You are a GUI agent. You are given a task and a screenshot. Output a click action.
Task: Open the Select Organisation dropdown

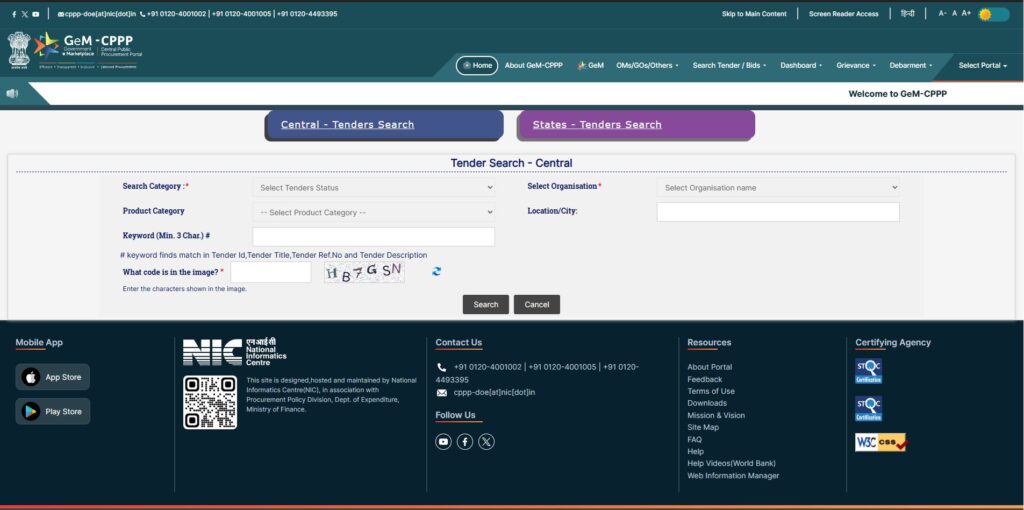778,187
